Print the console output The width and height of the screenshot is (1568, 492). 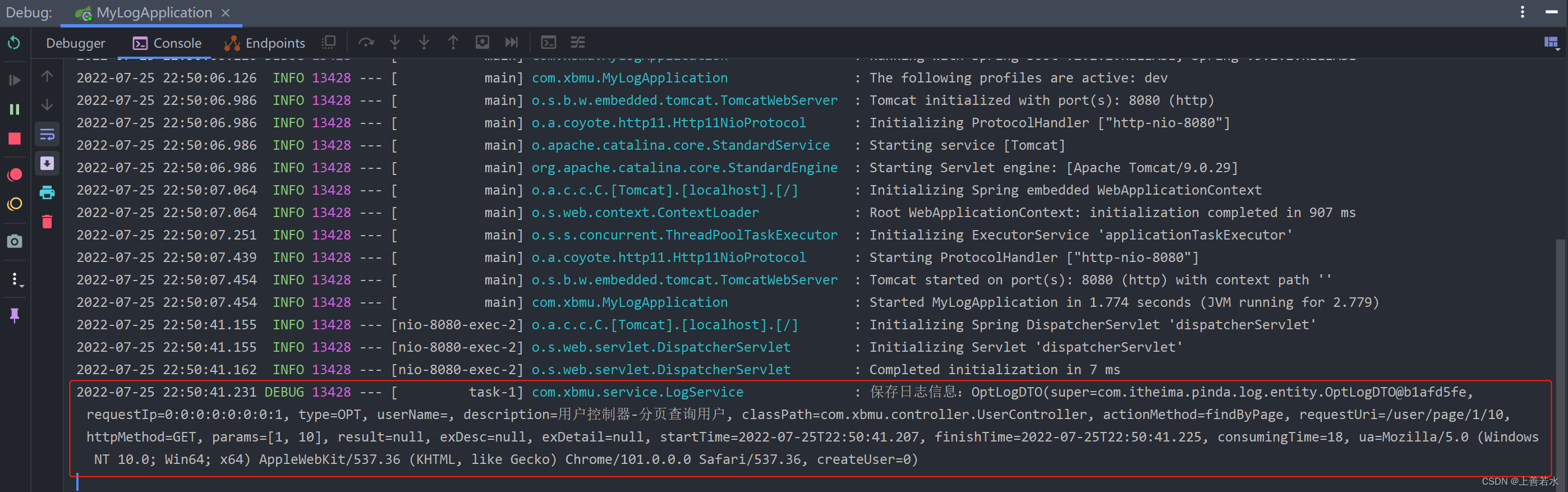click(47, 192)
